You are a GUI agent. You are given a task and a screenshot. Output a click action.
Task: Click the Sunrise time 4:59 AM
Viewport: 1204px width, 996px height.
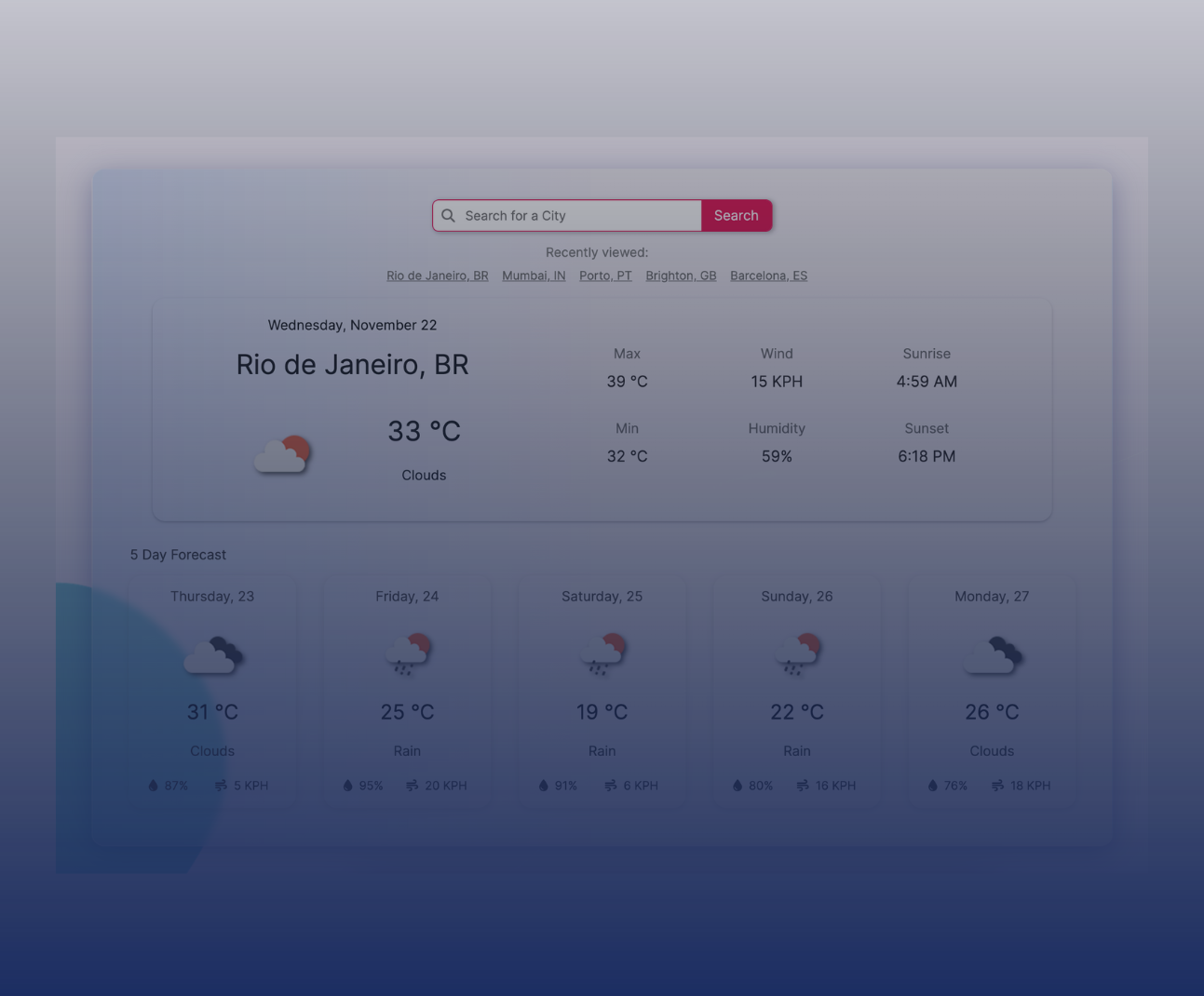tap(927, 382)
